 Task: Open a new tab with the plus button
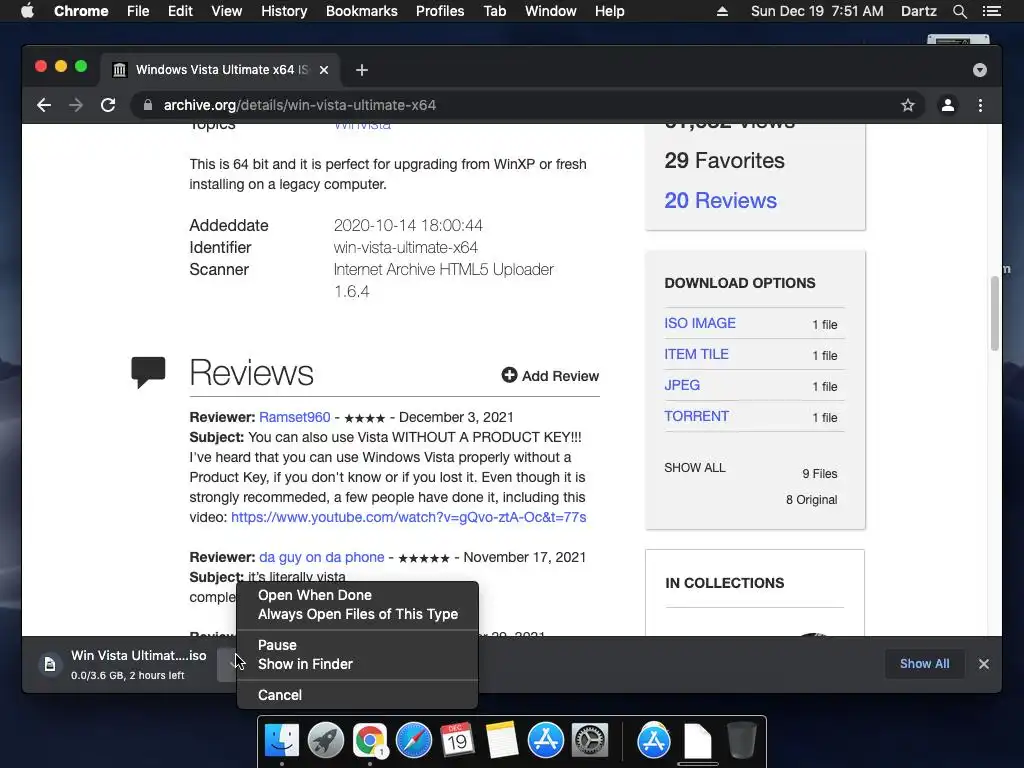click(x=362, y=70)
